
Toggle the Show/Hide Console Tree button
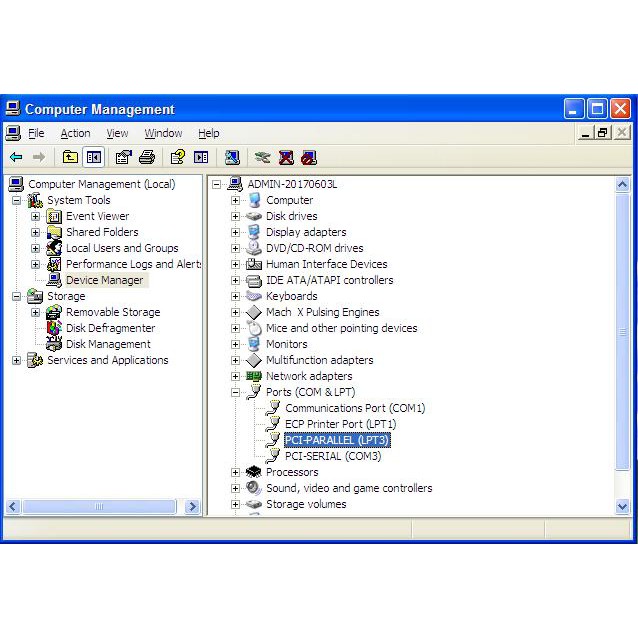93,157
